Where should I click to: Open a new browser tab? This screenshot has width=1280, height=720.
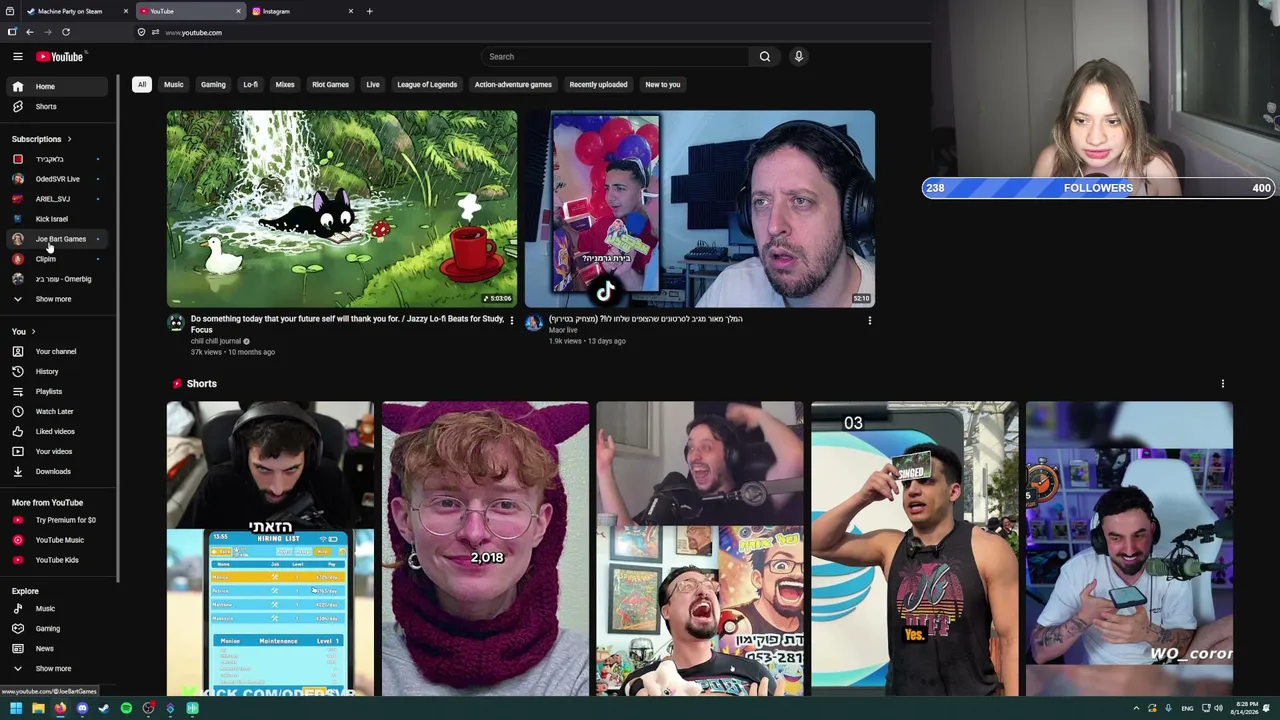click(369, 11)
